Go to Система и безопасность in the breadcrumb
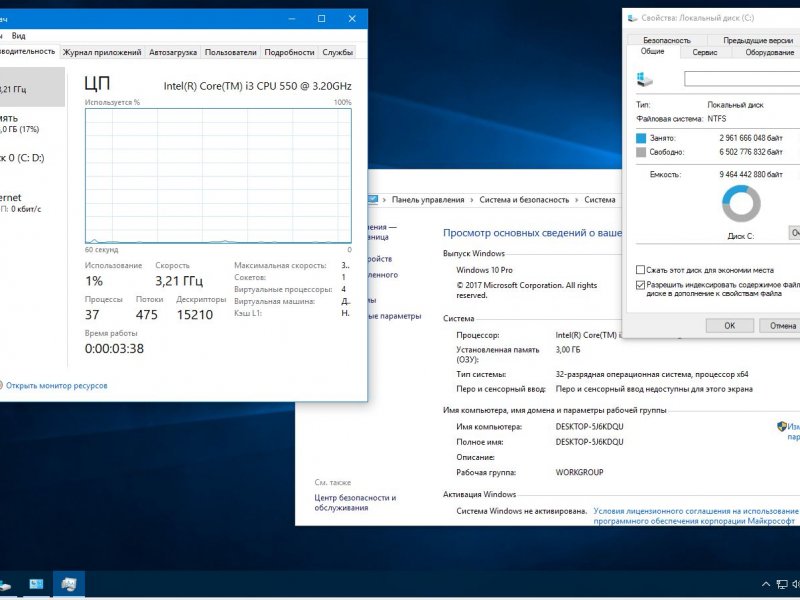The image size is (800, 600). pos(524,200)
